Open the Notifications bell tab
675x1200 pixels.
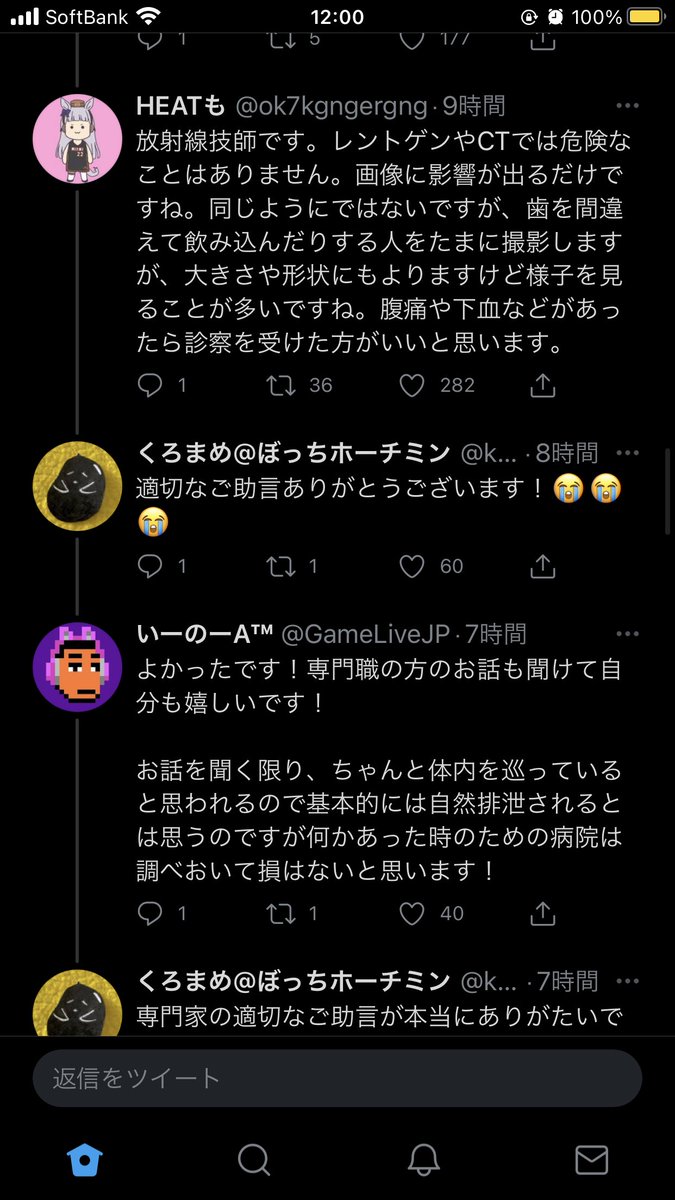tap(424, 1159)
